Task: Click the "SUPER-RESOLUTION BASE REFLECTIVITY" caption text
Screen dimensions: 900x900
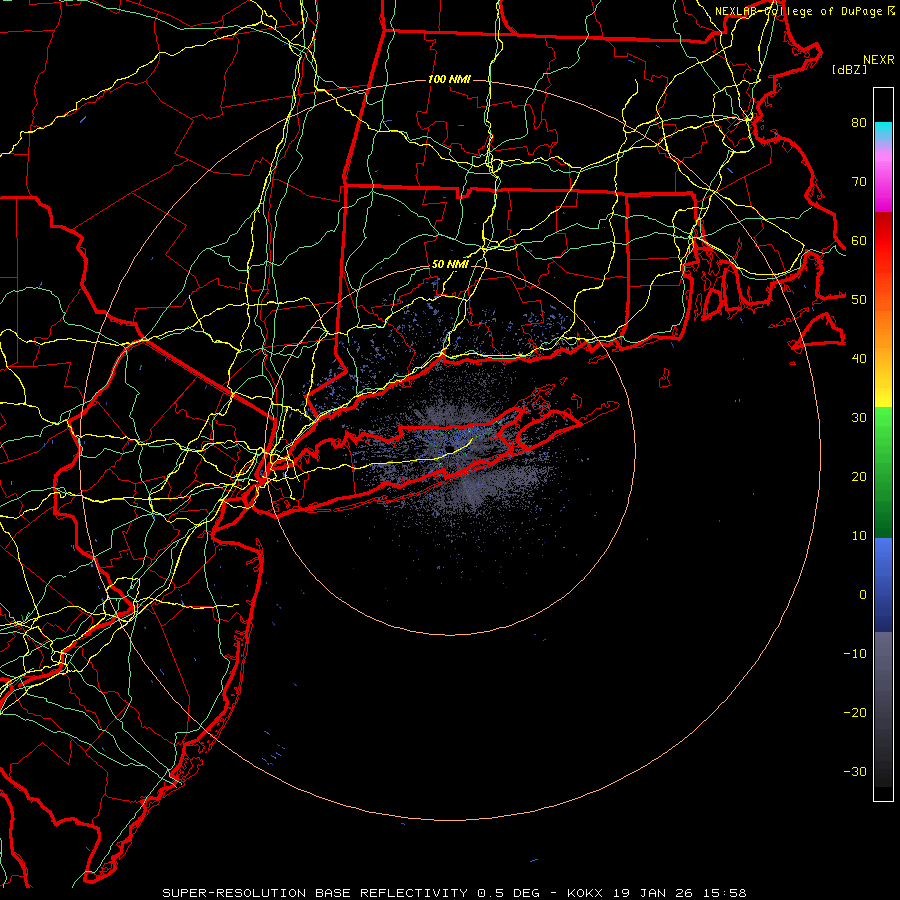Action: (x=315, y=893)
